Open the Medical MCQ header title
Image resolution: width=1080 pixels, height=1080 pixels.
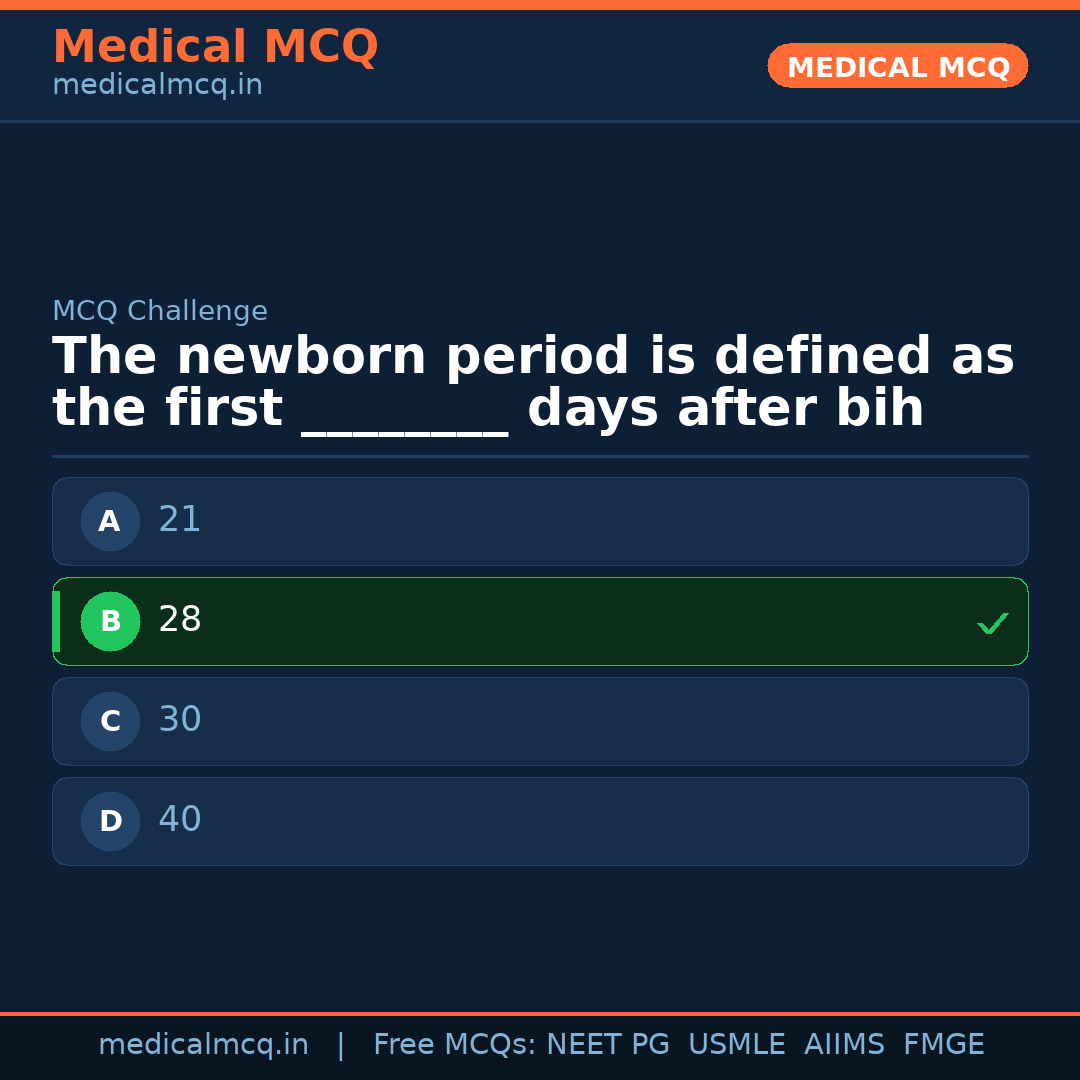click(215, 47)
